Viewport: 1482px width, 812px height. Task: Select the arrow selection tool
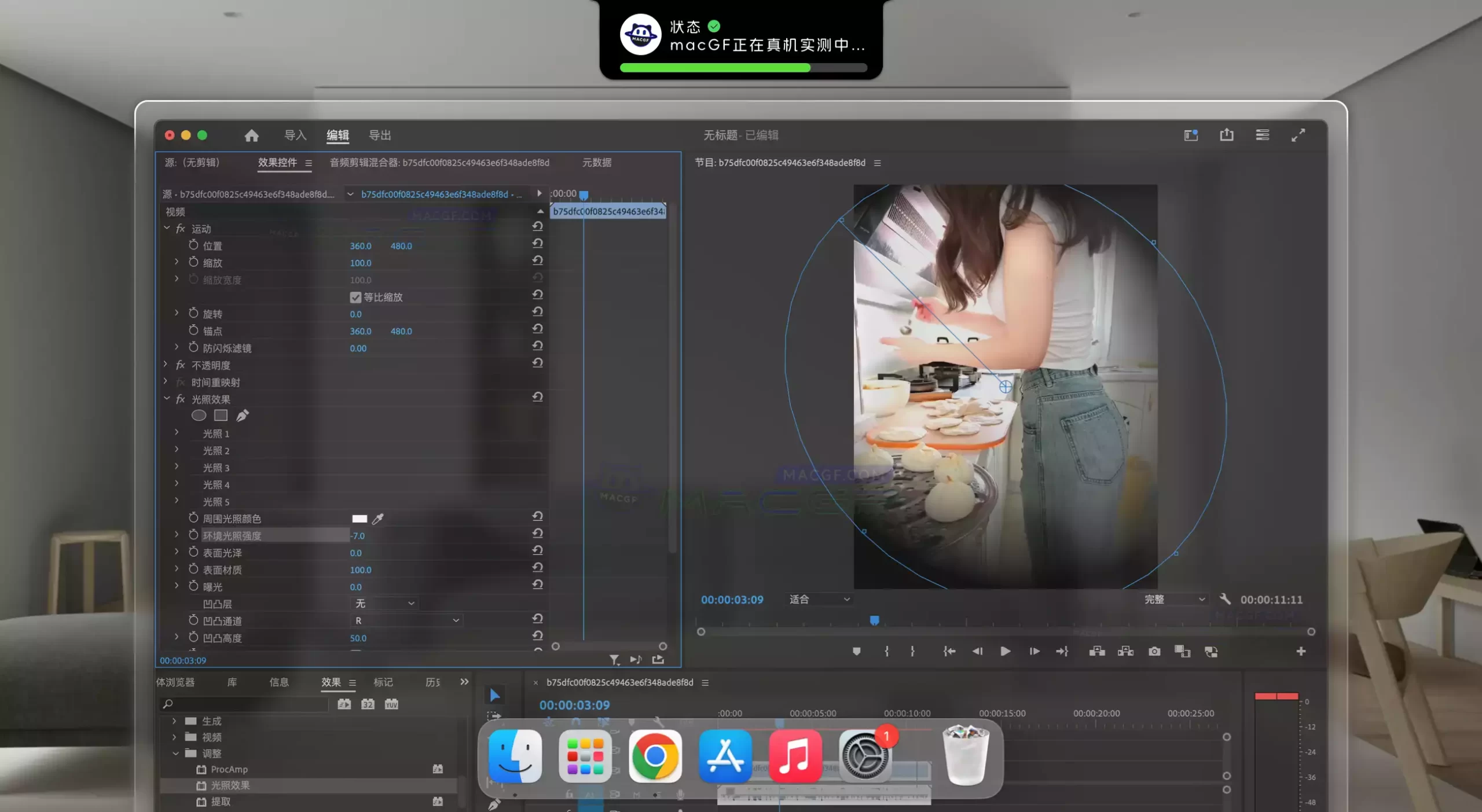click(x=496, y=695)
